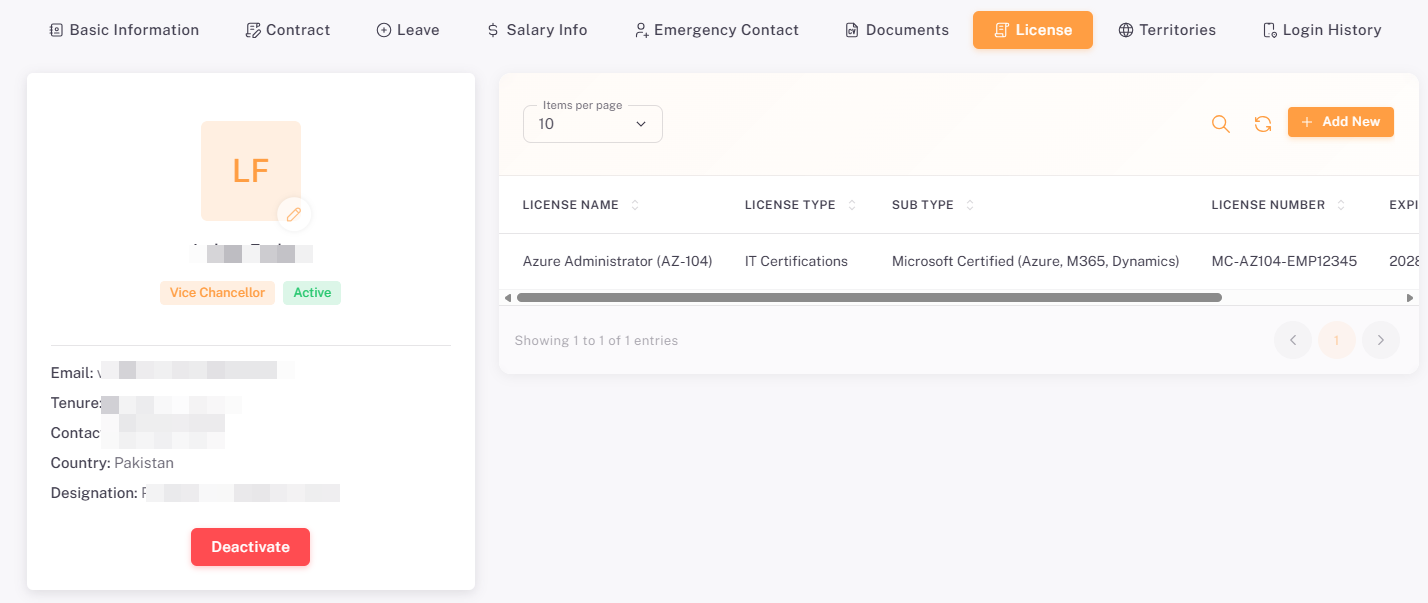Click the scrollbar right arrow
The image size is (1428, 603).
point(1410,298)
